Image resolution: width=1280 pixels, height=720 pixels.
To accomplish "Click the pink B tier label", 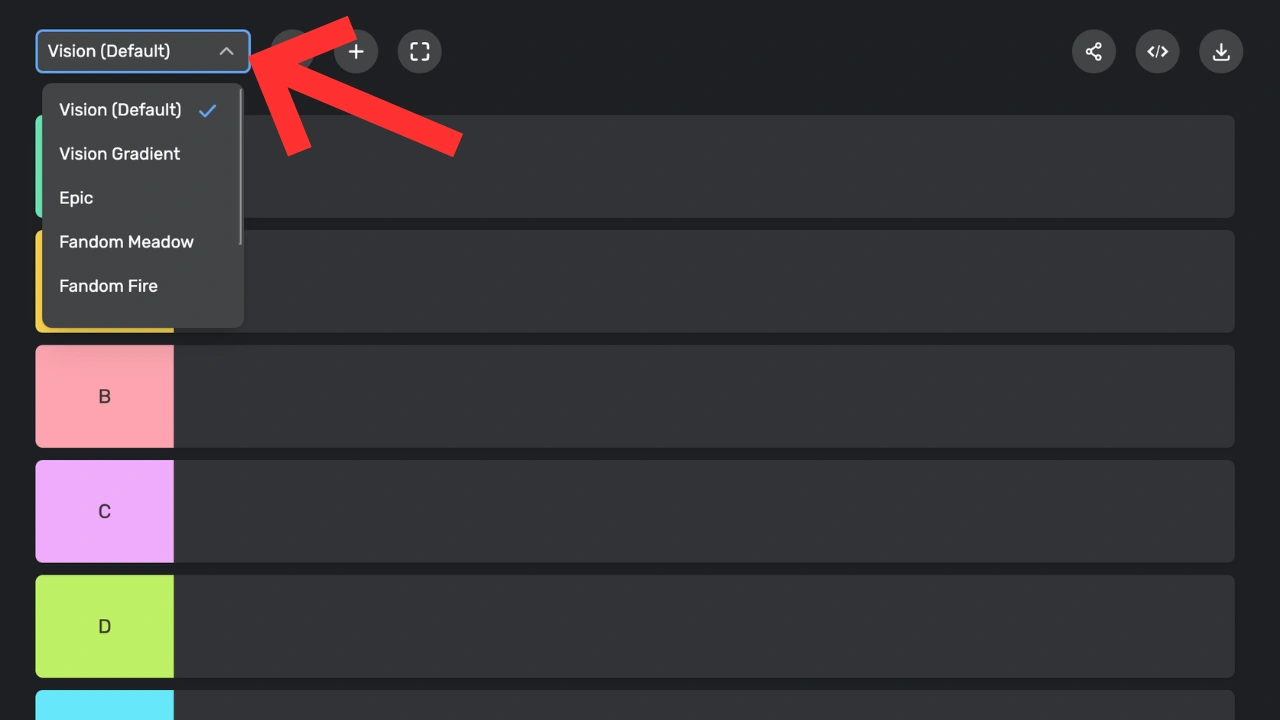I will [x=105, y=396].
